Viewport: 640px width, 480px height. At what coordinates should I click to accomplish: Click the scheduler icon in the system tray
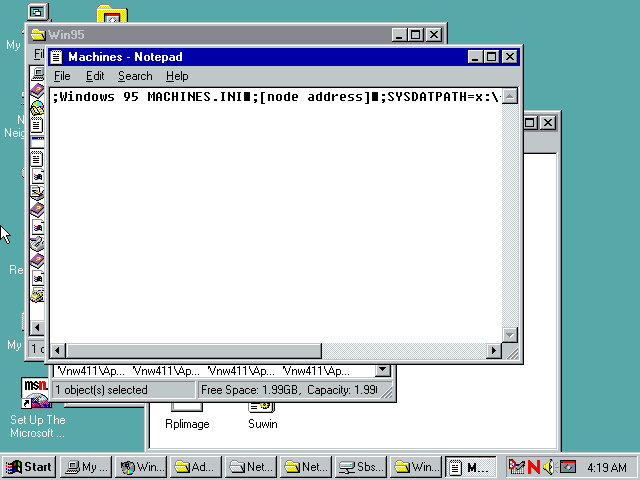[x=516, y=467]
